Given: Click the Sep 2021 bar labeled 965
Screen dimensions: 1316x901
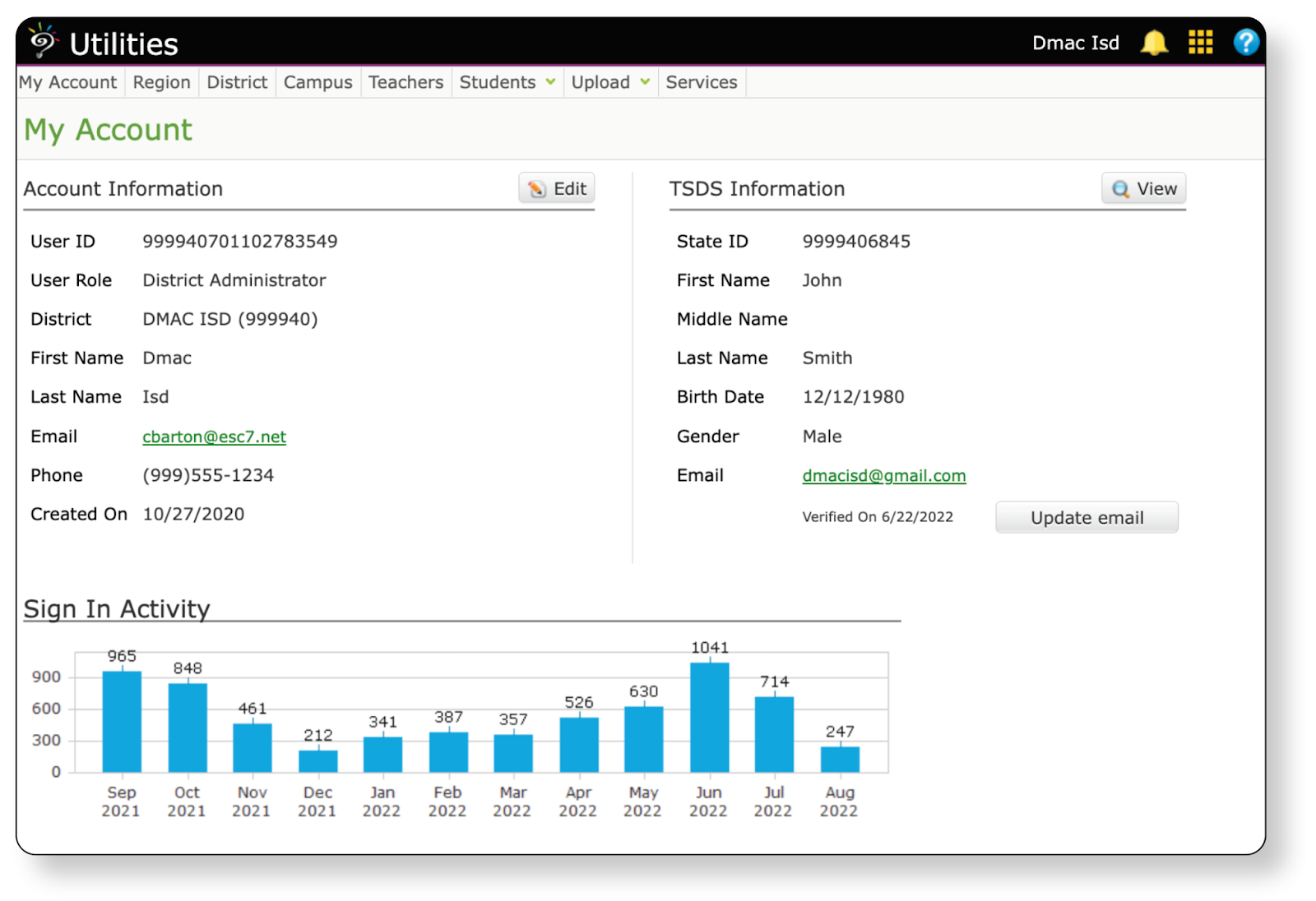Looking at the screenshot, I should tap(122, 721).
